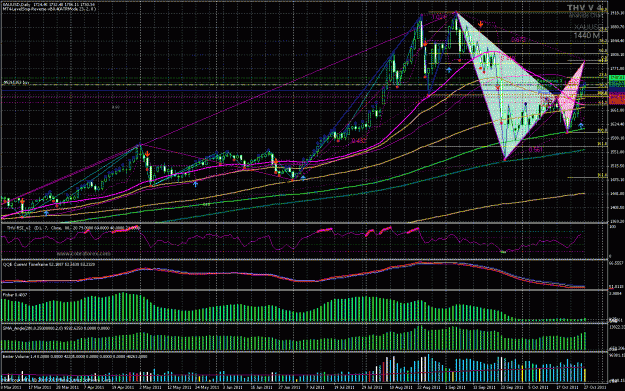This screenshot has width=625, height=391.
Task: Click the blue buy arrow near late August 2011 dip
Action: pos(449,70)
